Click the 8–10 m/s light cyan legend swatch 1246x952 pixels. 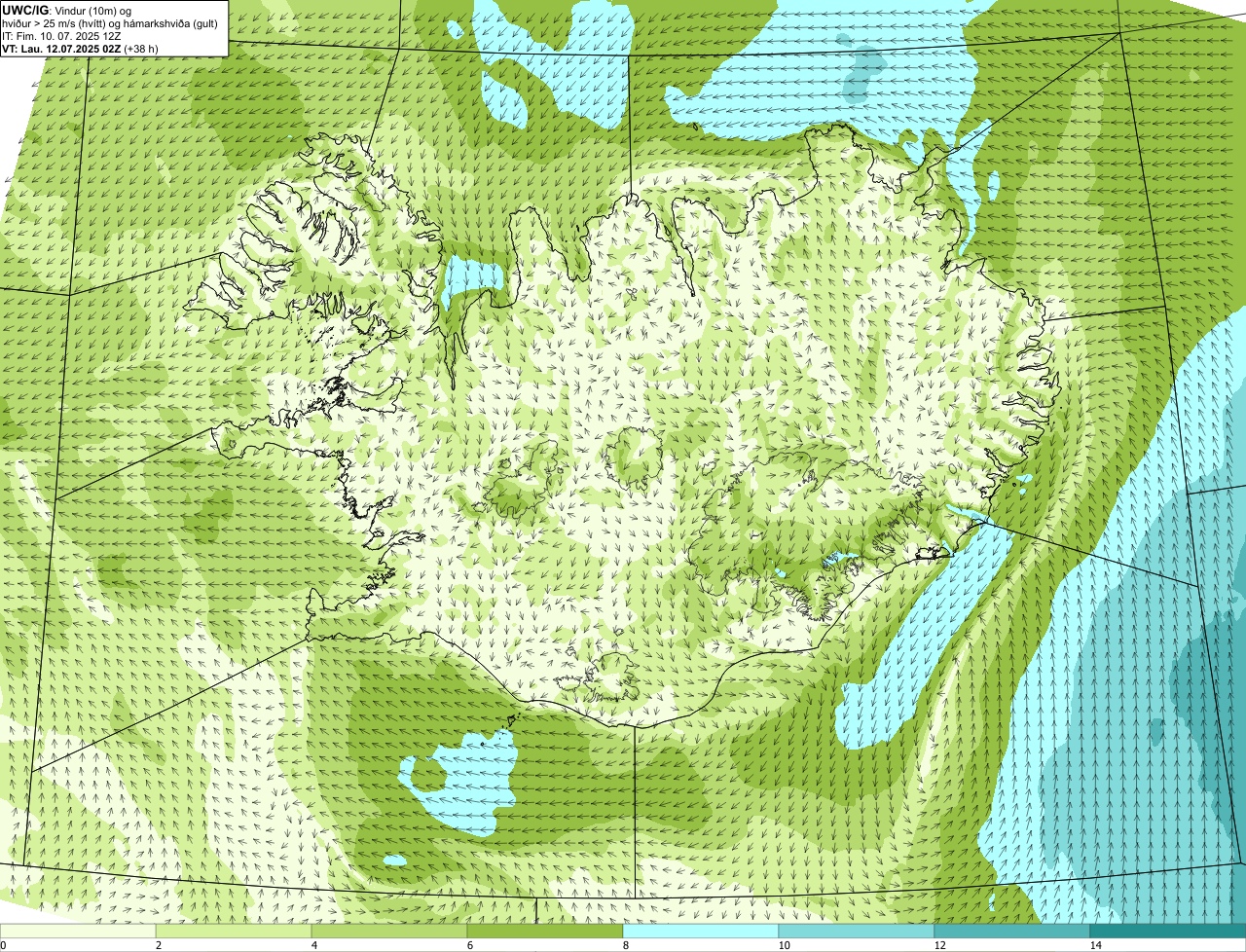point(701,932)
